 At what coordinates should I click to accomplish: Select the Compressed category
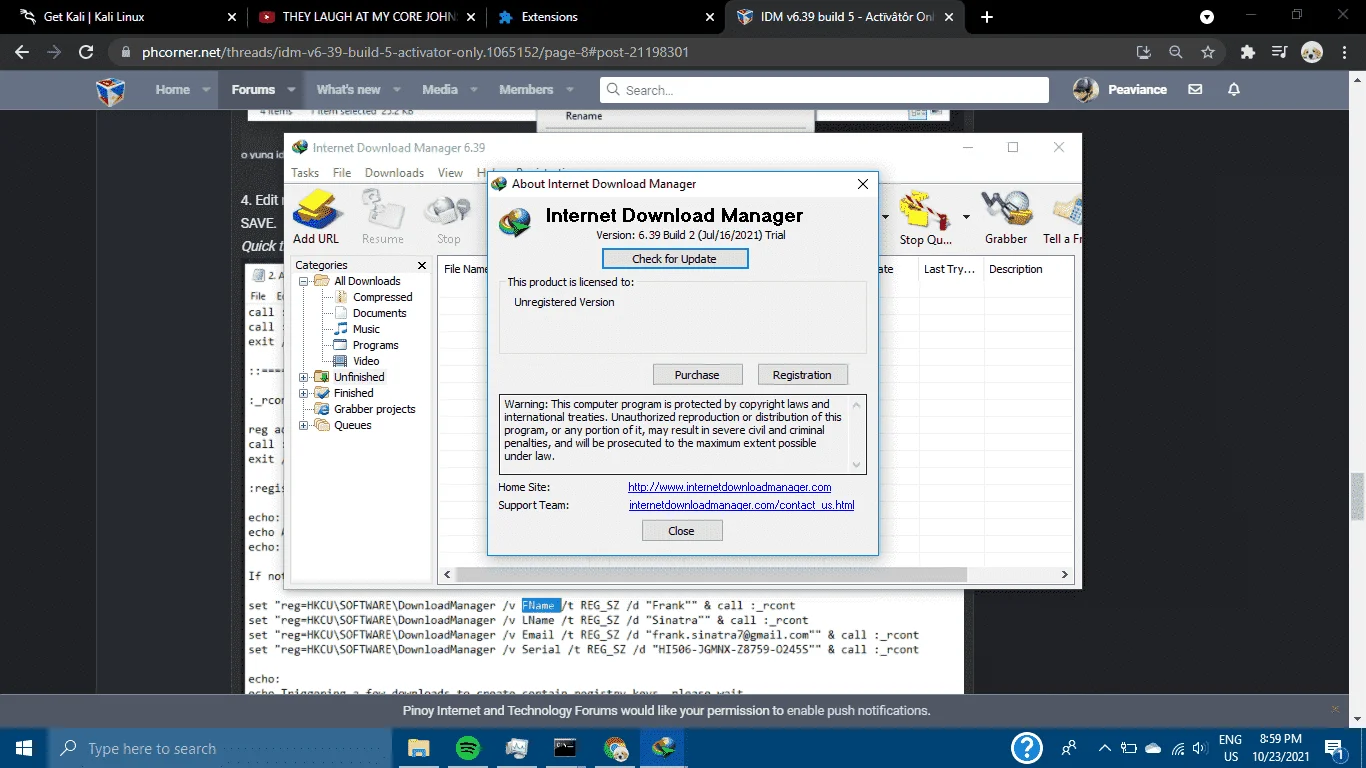point(382,297)
